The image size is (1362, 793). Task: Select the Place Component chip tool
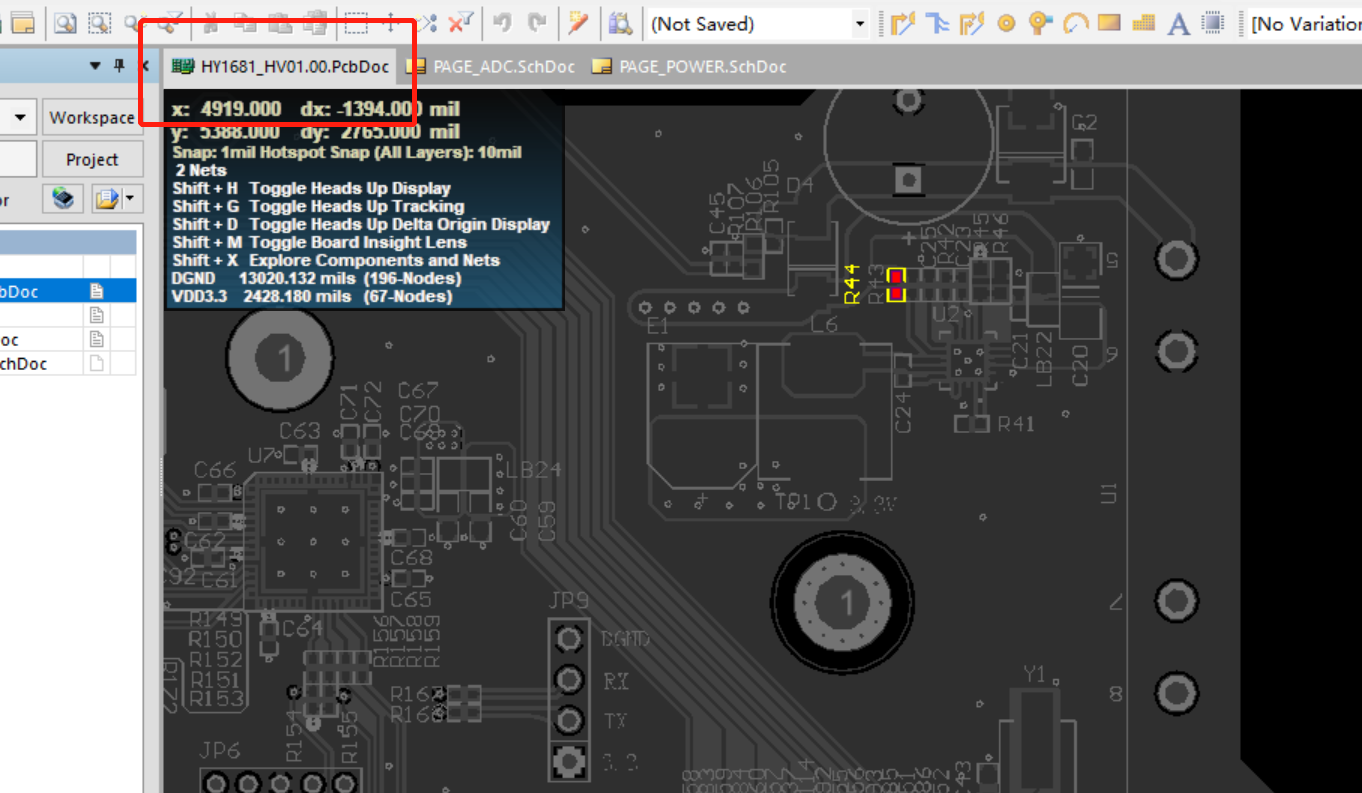pos(1213,22)
